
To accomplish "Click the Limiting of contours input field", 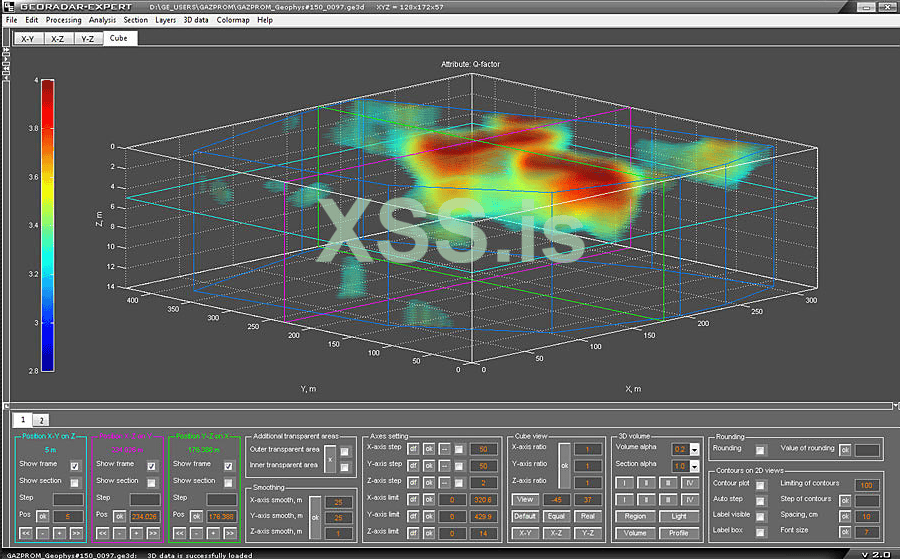I will [x=866, y=485].
